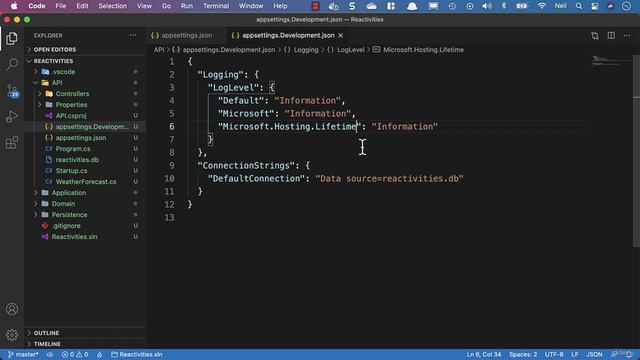Expand the Persistence folder

[x=69, y=215]
